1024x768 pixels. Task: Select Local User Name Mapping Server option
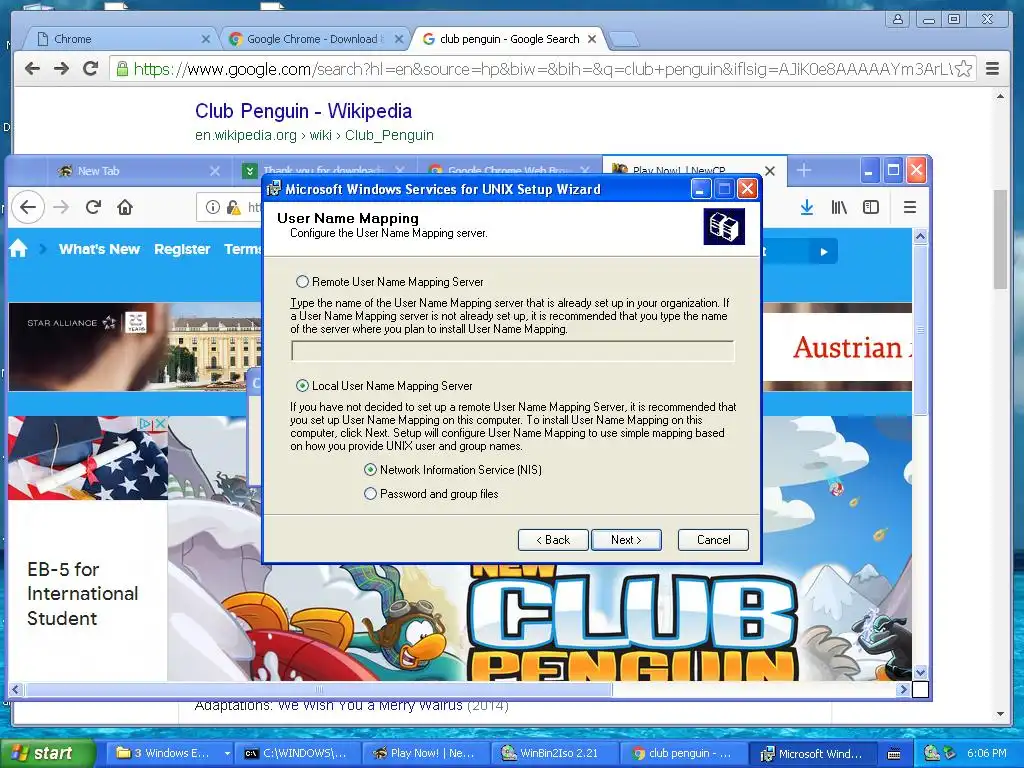tap(302, 385)
